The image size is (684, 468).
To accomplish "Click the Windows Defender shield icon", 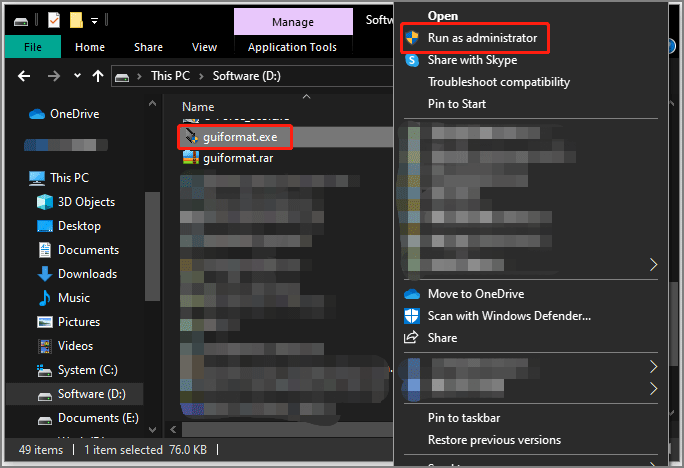I will click(412, 316).
